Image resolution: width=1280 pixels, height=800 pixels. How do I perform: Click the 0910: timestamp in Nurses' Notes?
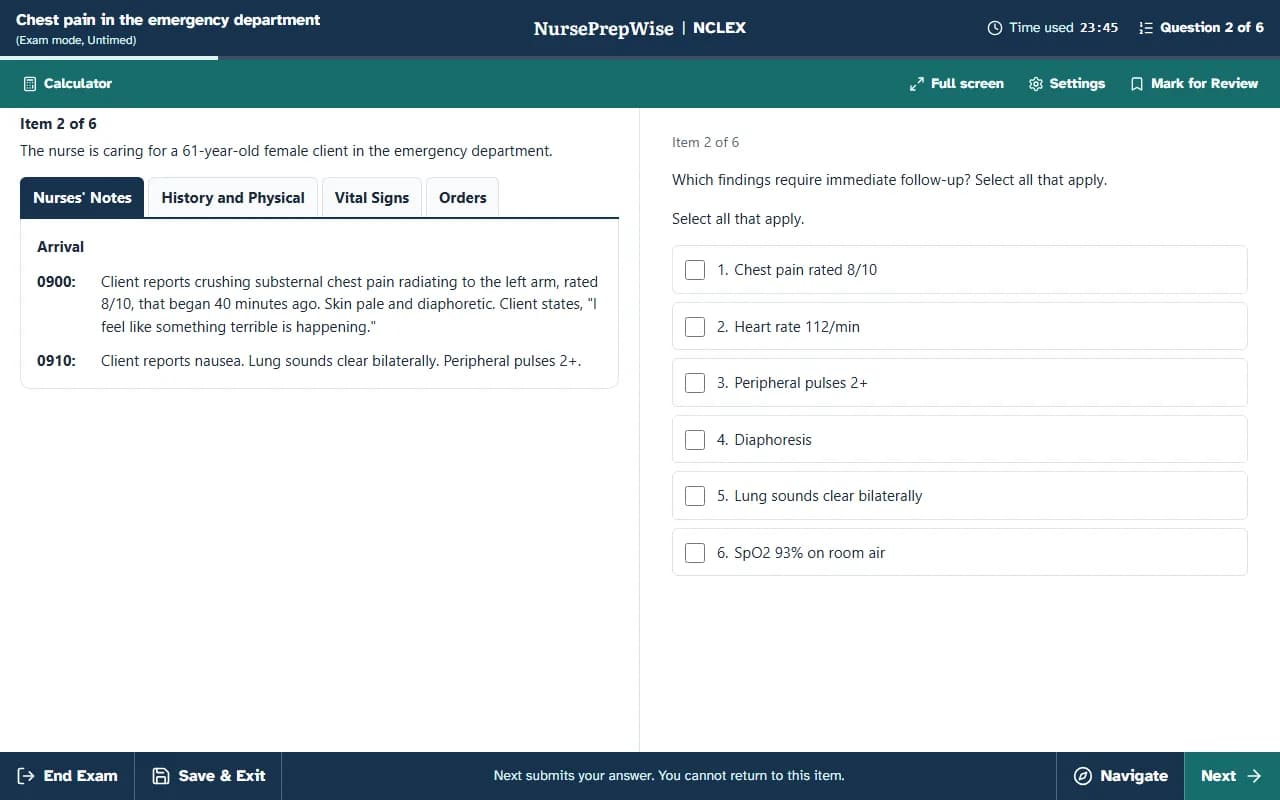[56, 361]
